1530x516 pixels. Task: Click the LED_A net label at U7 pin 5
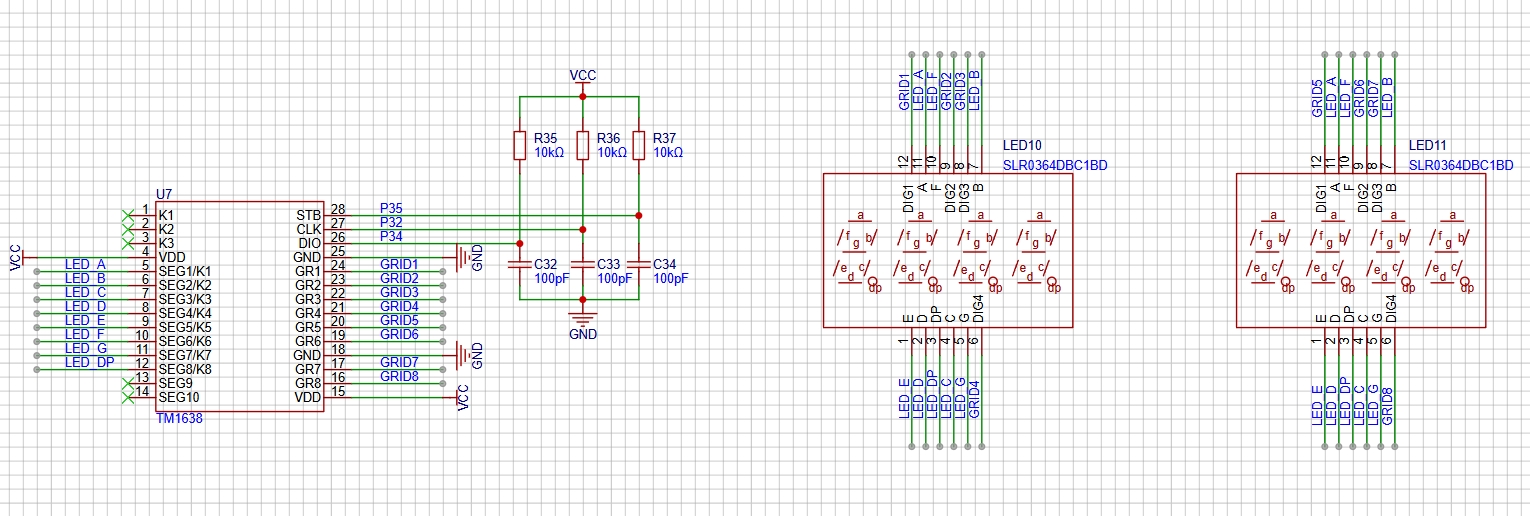click(85, 264)
